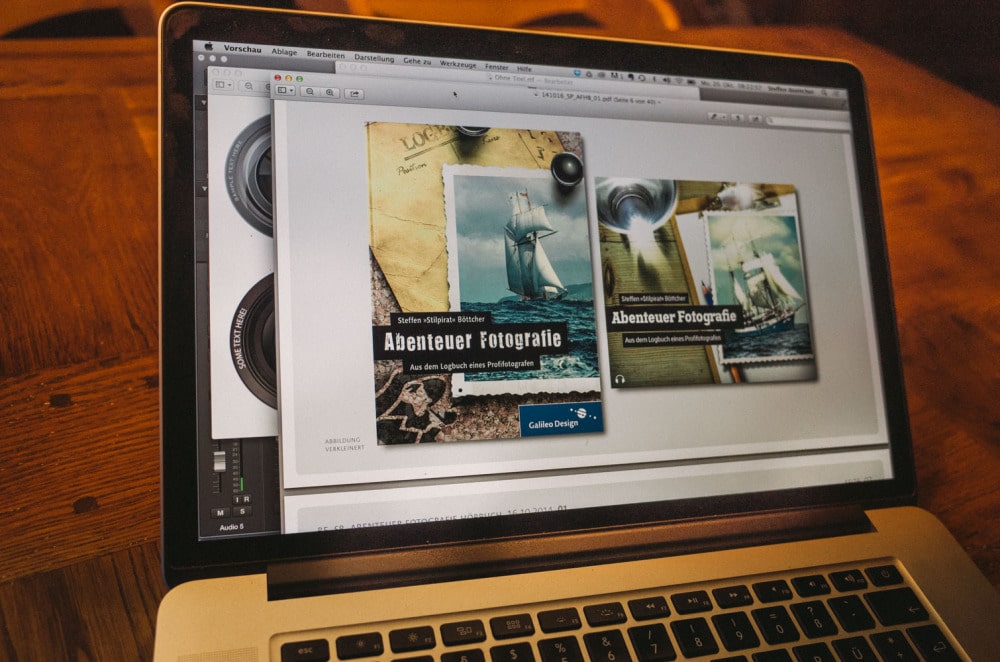Open the document title dropdown 141016_SP_AFHB_01.pdf

click(x=597, y=99)
